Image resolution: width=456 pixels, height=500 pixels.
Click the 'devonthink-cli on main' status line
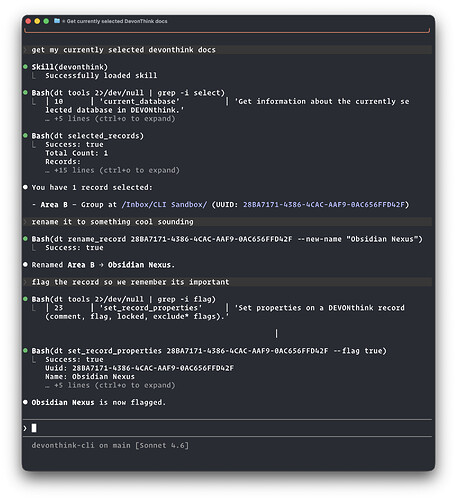click(81, 445)
